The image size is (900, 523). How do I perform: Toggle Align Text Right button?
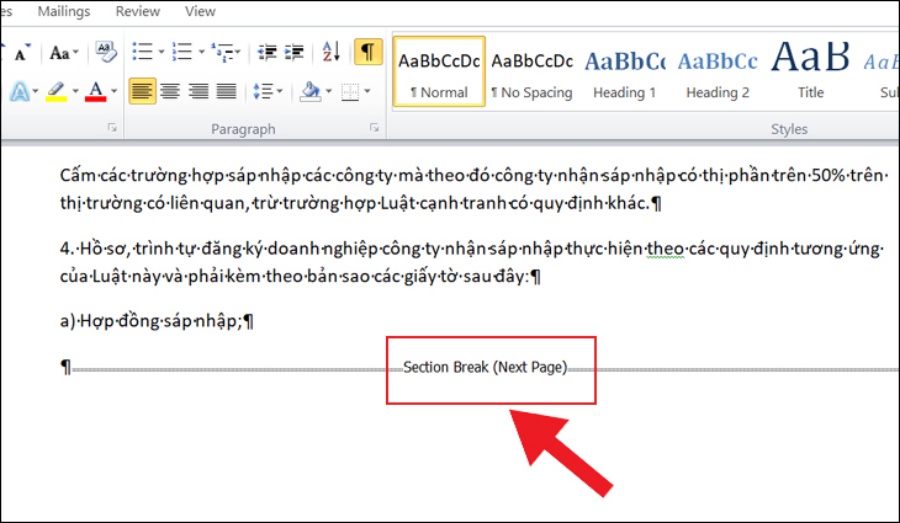[199, 92]
